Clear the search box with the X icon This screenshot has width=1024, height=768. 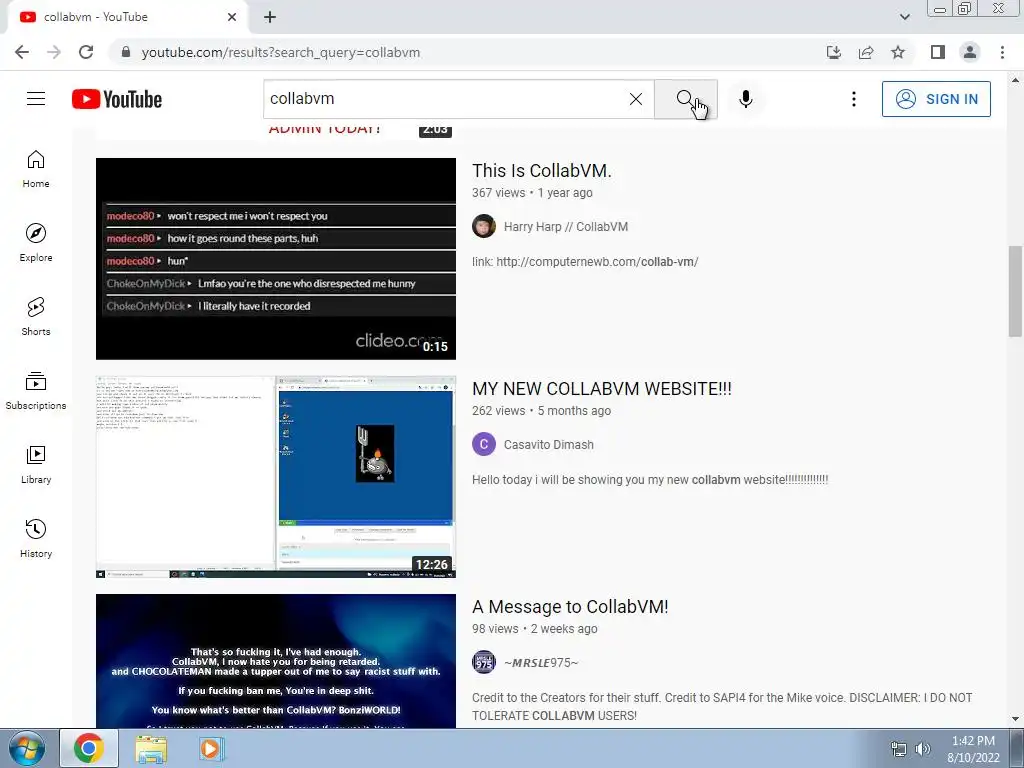click(x=635, y=99)
